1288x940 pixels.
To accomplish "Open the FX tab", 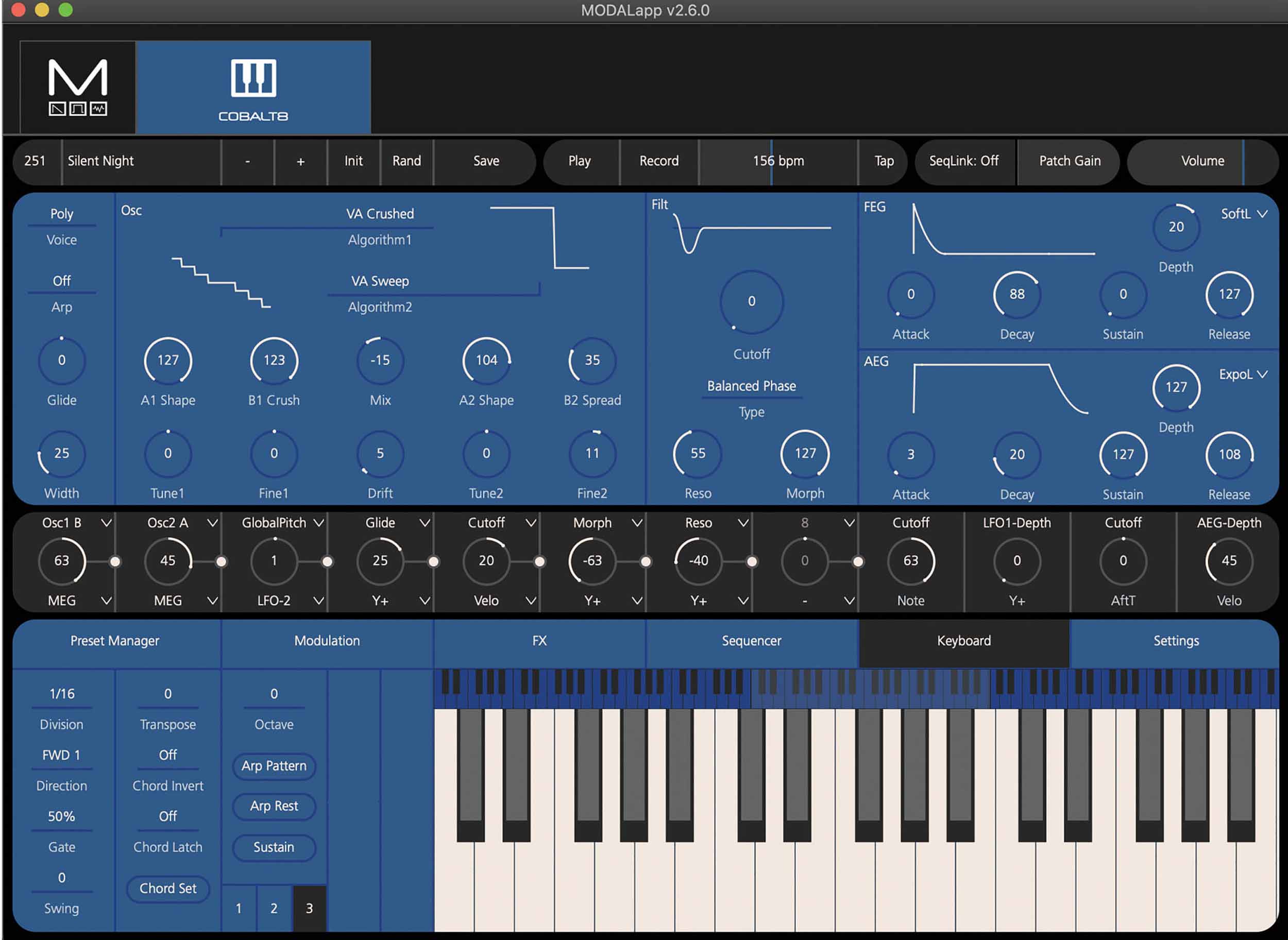I will (x=538, y=641).
